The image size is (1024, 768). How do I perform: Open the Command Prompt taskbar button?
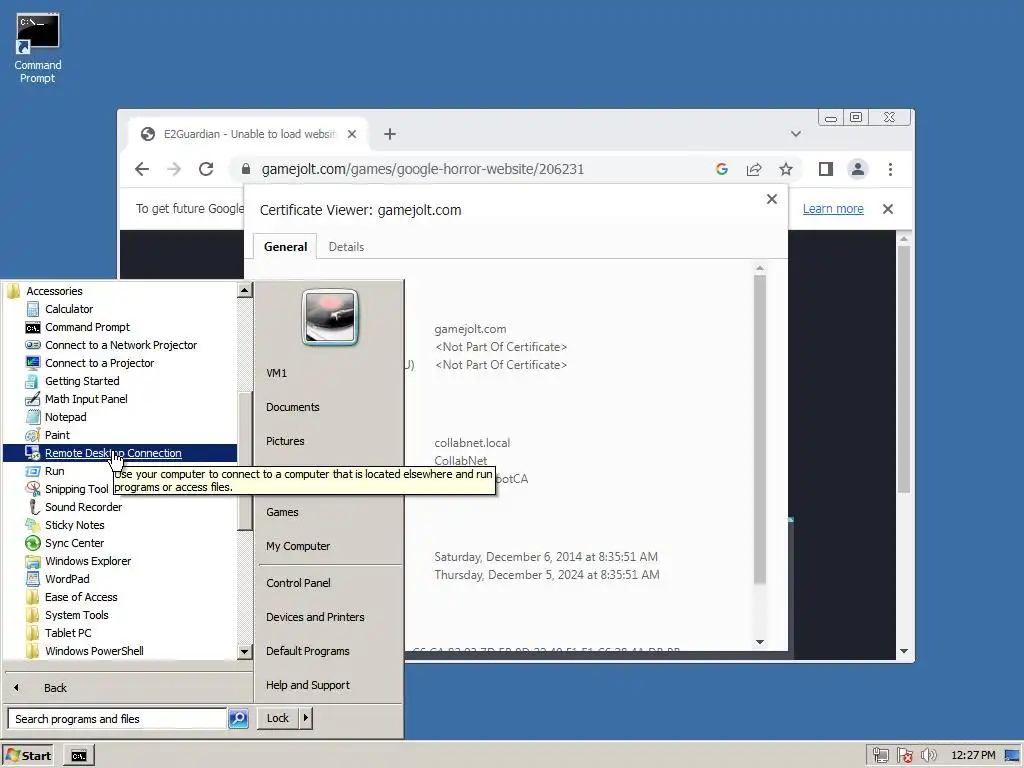(x=79, y=756)
